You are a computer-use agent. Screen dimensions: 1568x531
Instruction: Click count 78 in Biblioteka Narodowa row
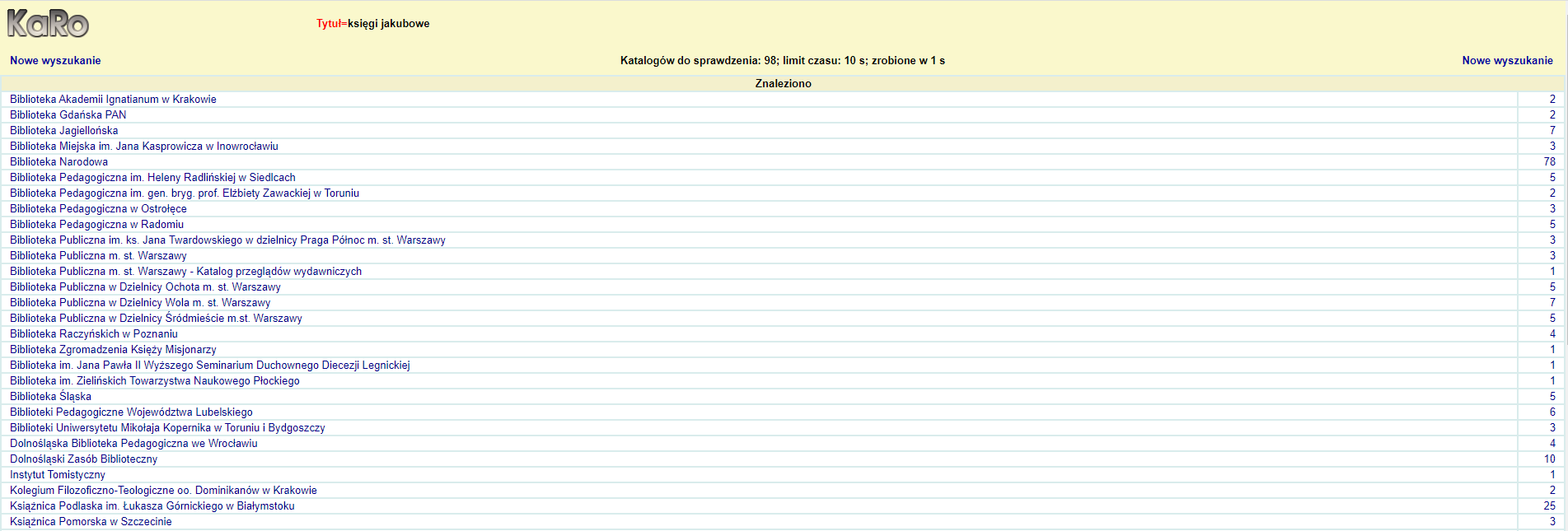coord(1549,161)
